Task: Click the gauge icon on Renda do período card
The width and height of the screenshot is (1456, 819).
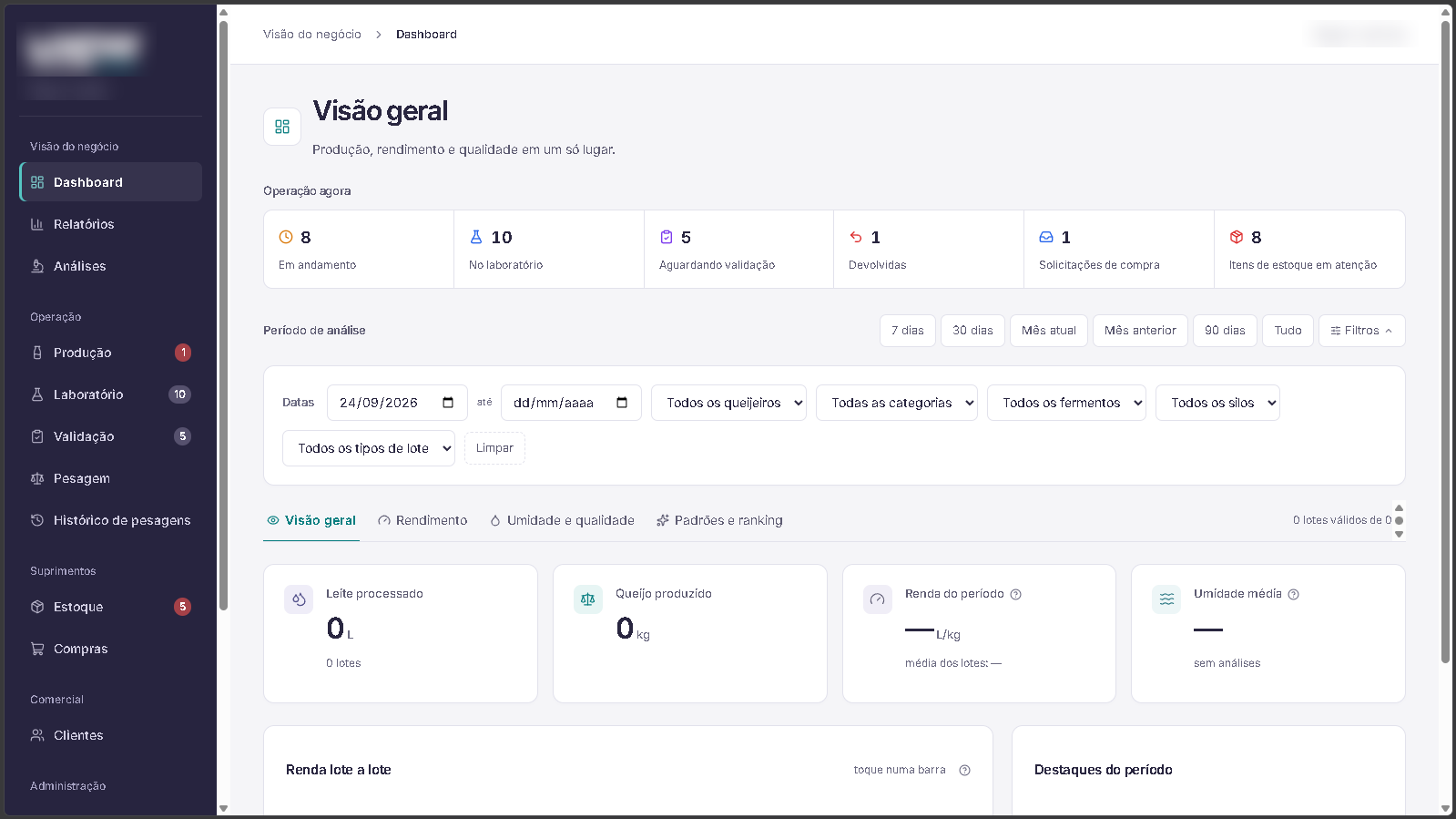Action: click(x=878, y=599)
